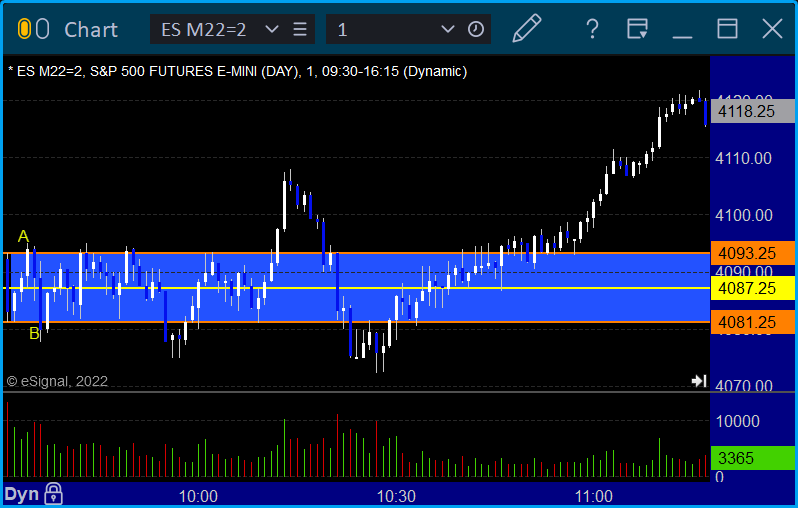Select the yellow horizontal line at 4087.25

click(356, 288)
